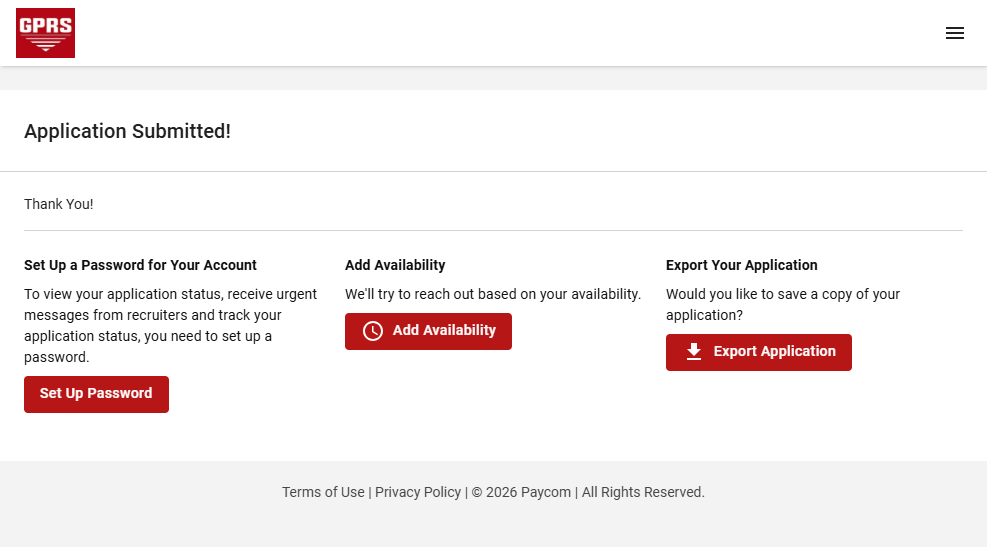987x547 pixels.
Task: Click the 'Application Submitted!' page heading
Action: 127,131
